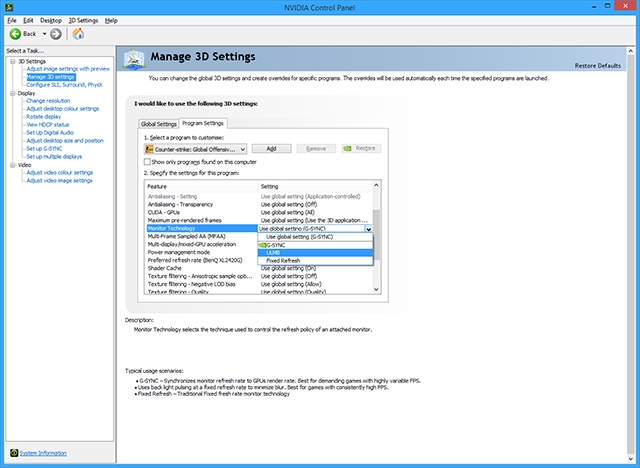Click the Forward arrow icon in toolbar

point(55,33)
